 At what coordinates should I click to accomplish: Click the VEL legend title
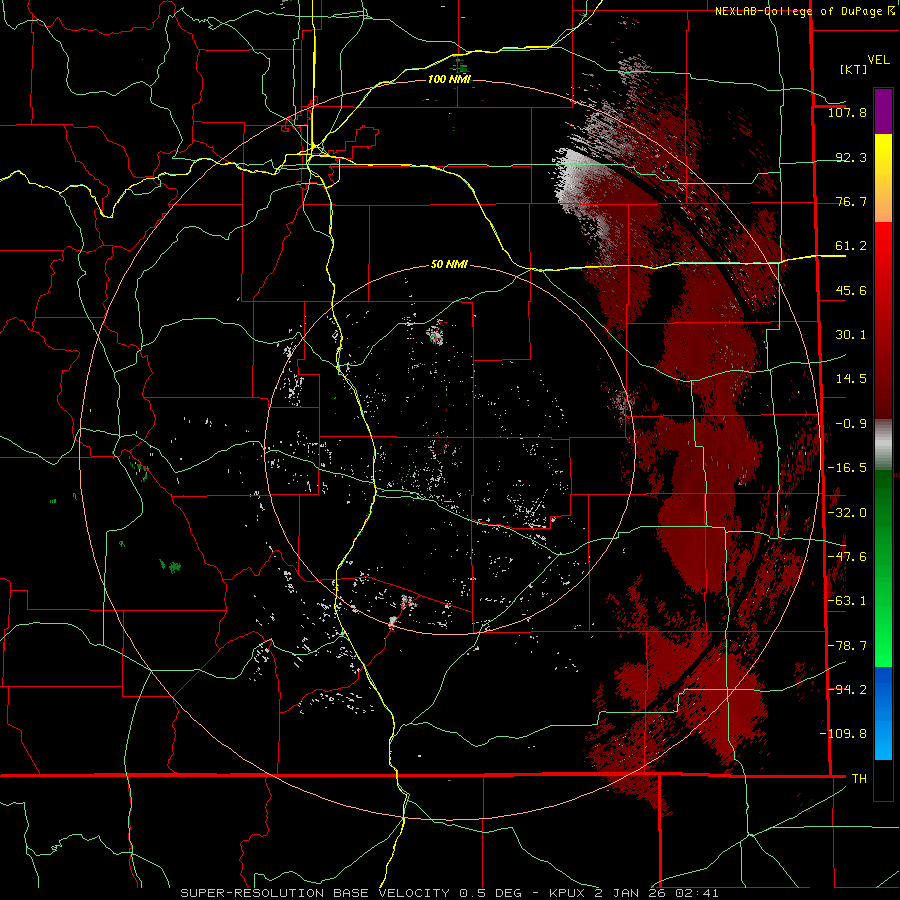pos(878,60)
